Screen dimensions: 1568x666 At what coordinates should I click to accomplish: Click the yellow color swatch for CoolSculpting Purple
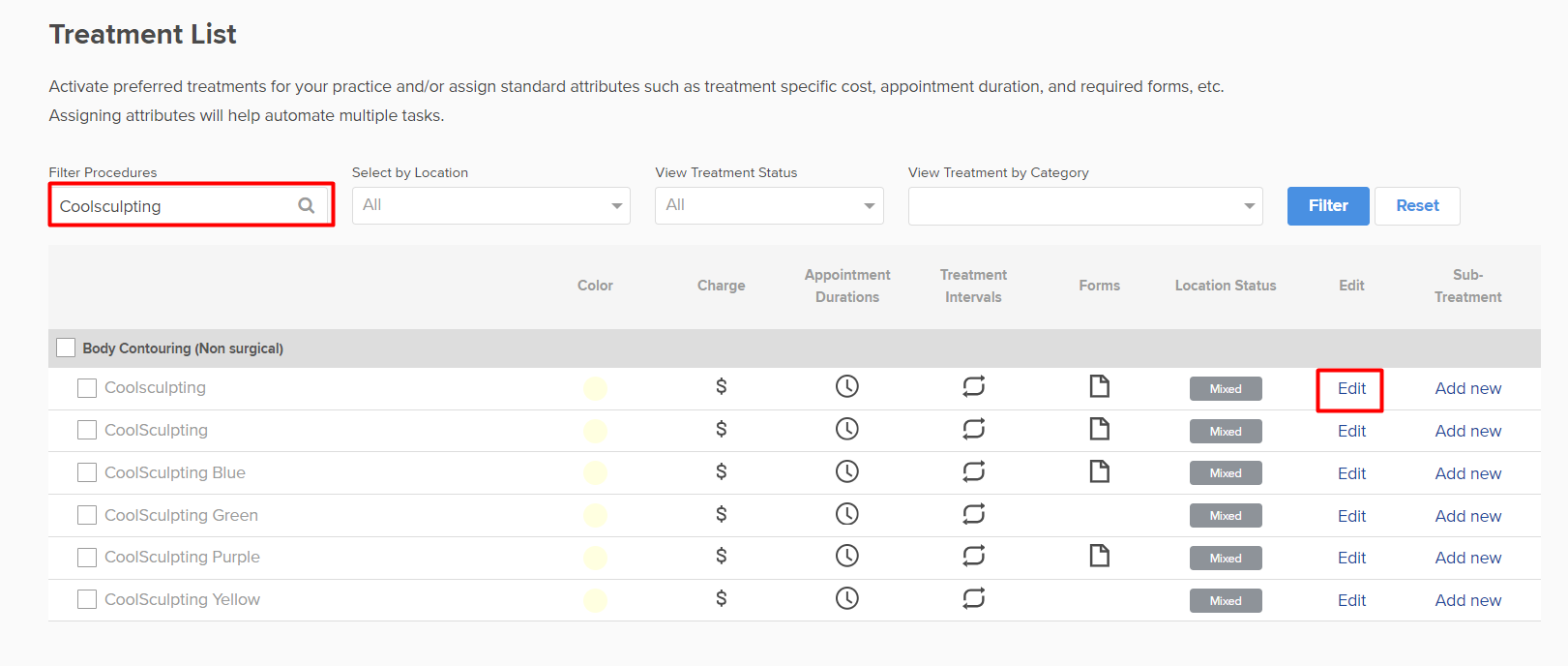tap(595, 558)
